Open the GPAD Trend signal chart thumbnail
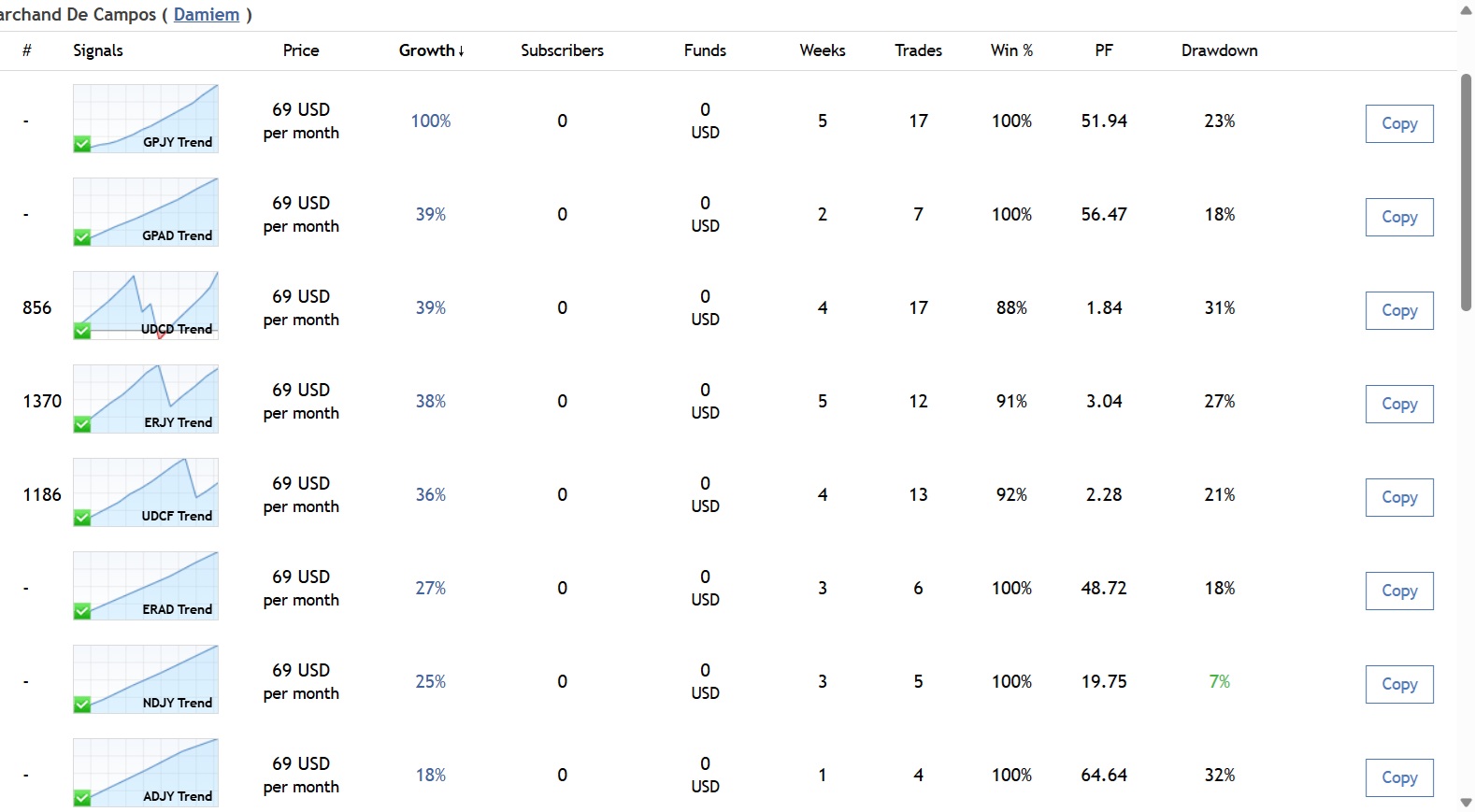 pos(146,212)
